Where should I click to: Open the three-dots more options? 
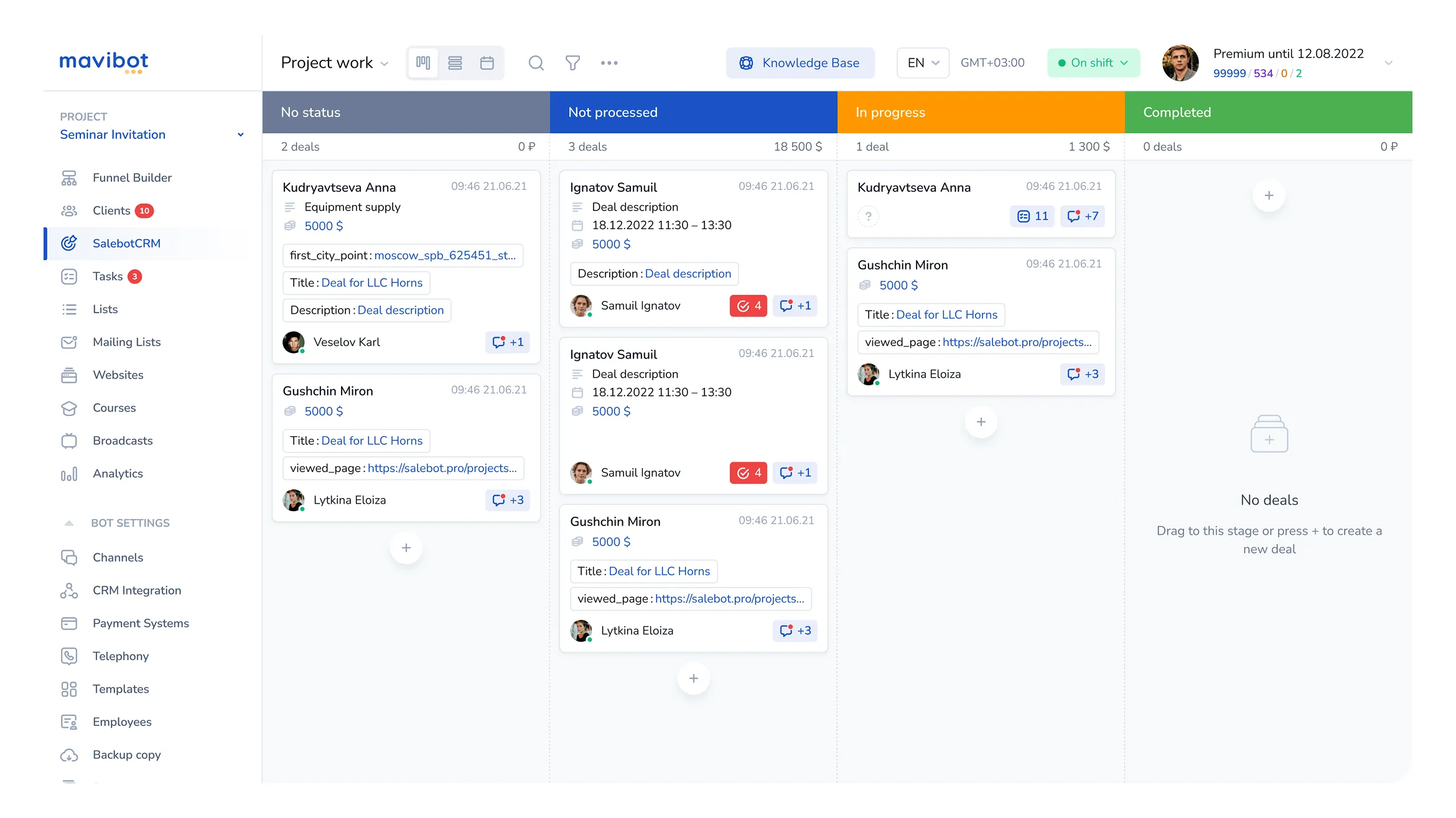[609, 63]
